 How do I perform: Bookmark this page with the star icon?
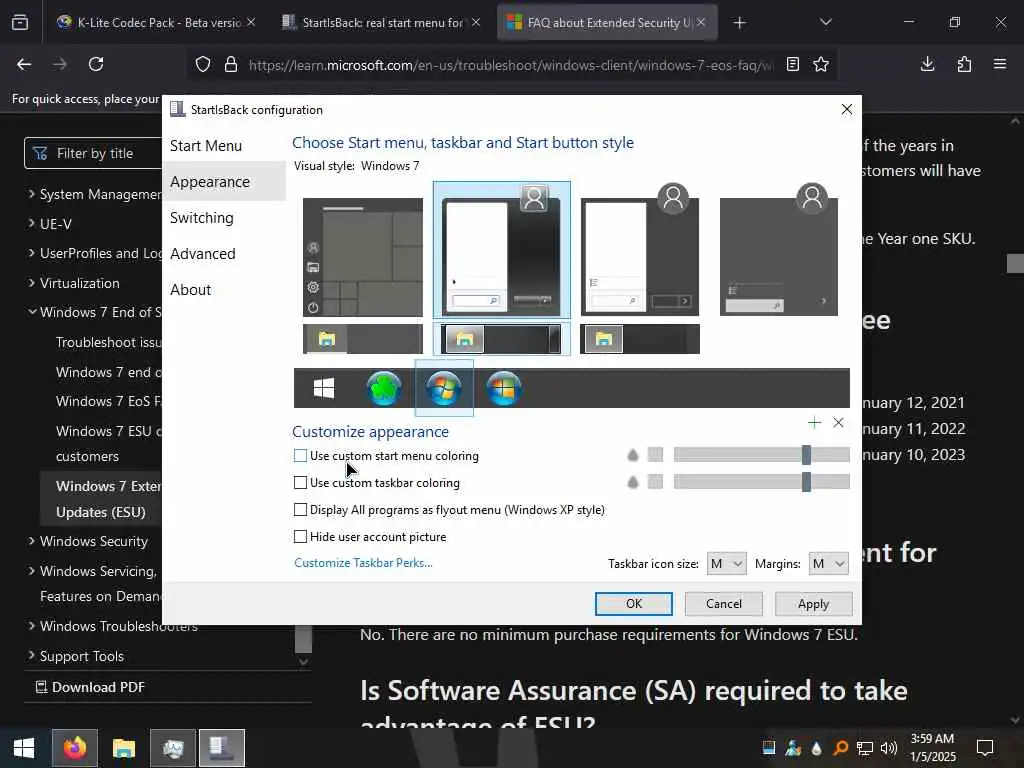(821, 64)
